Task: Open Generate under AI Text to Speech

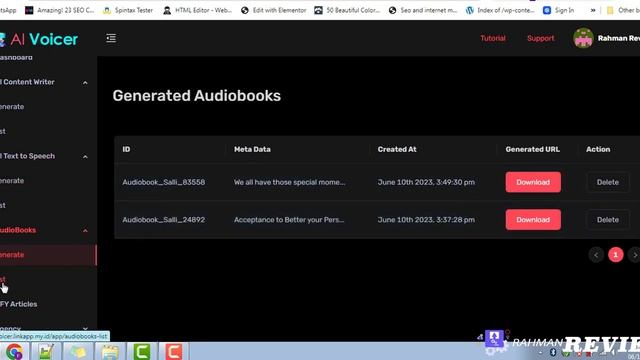Action: point(12,180)
